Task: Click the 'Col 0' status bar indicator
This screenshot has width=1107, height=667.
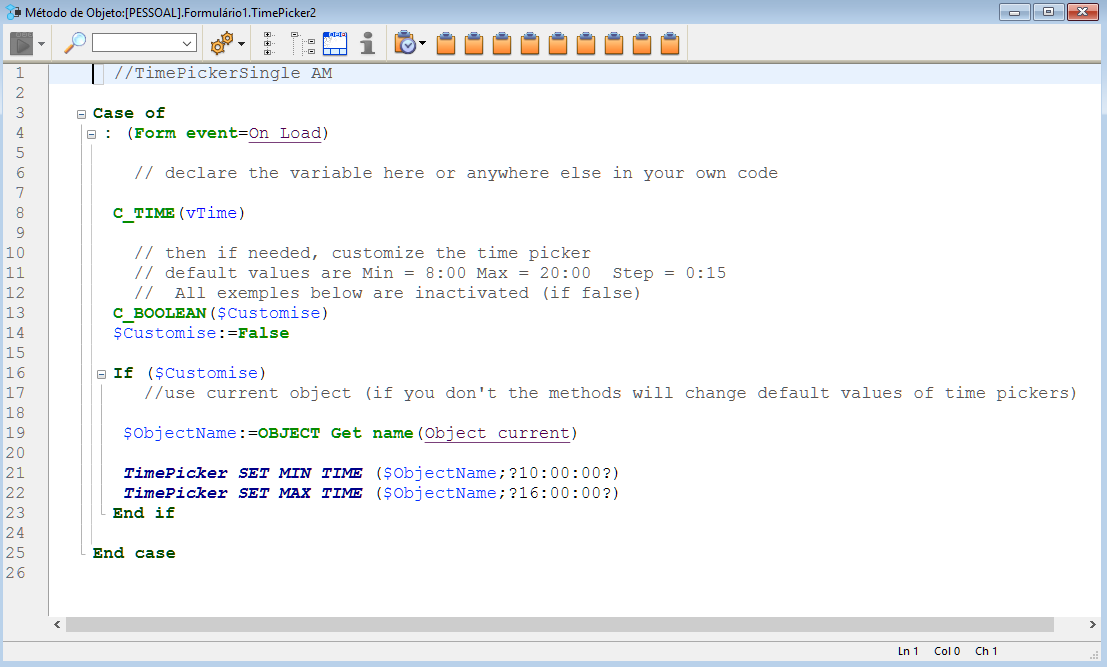Action: [x=947, y=651]
